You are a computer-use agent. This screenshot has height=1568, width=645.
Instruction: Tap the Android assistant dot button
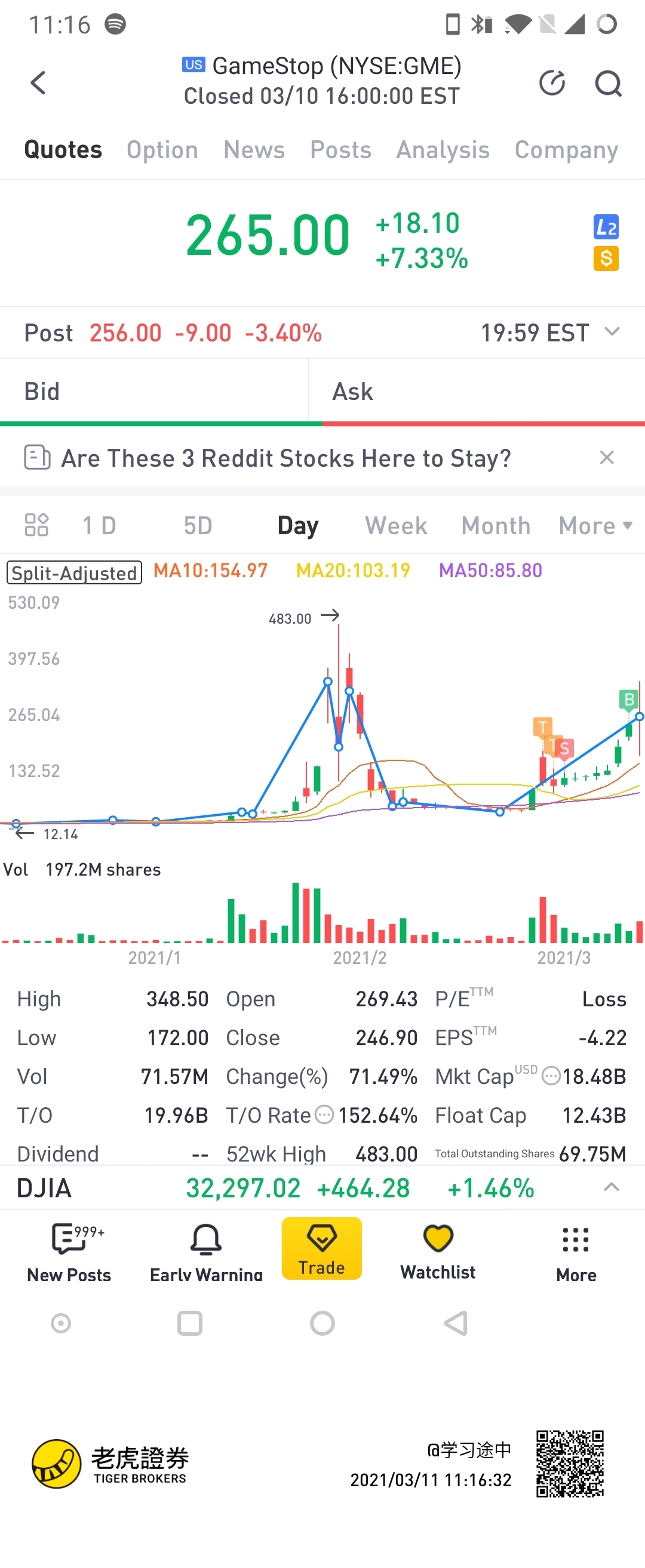61,1323
